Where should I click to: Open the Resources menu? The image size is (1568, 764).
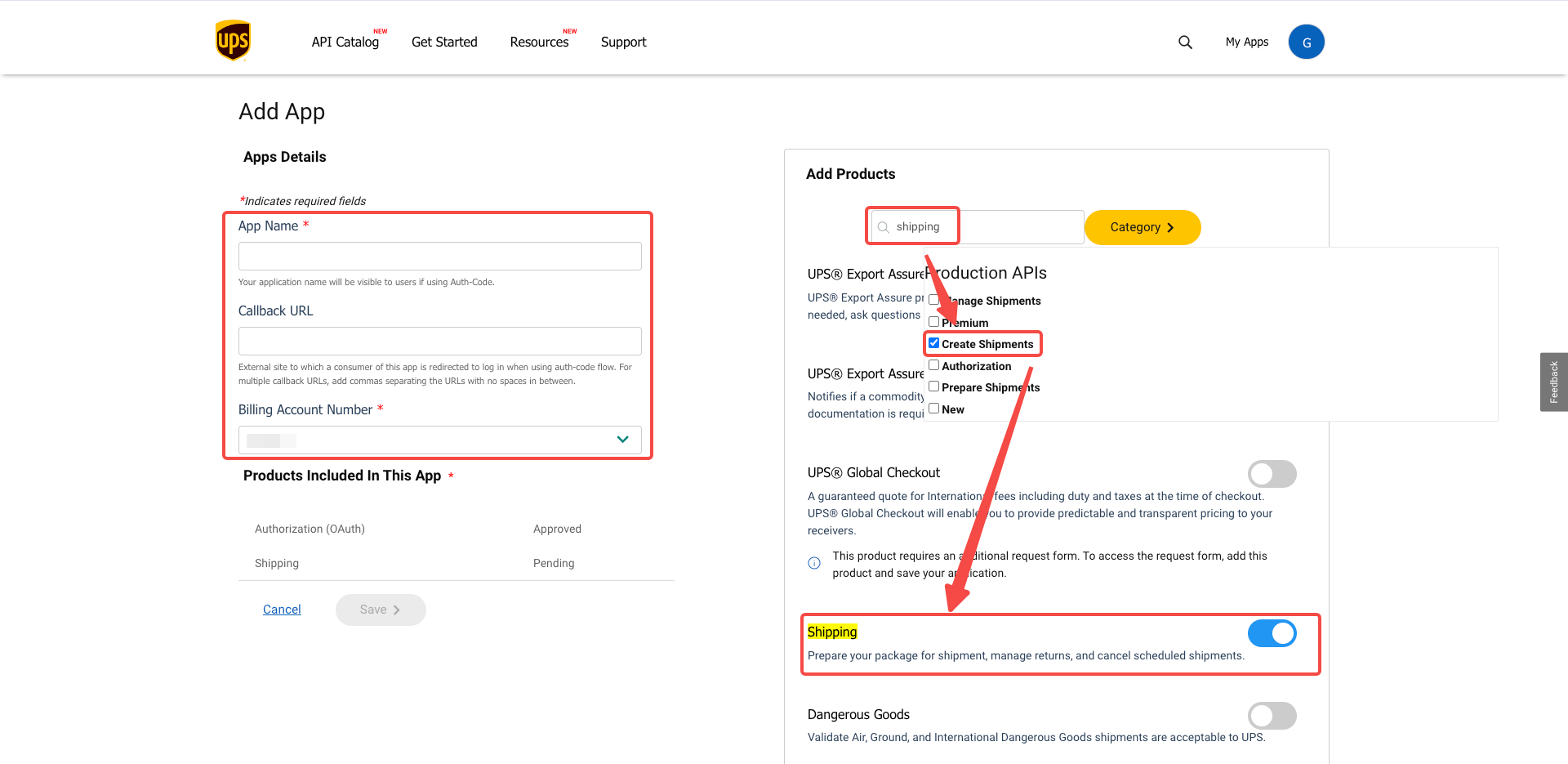[539, 42]
